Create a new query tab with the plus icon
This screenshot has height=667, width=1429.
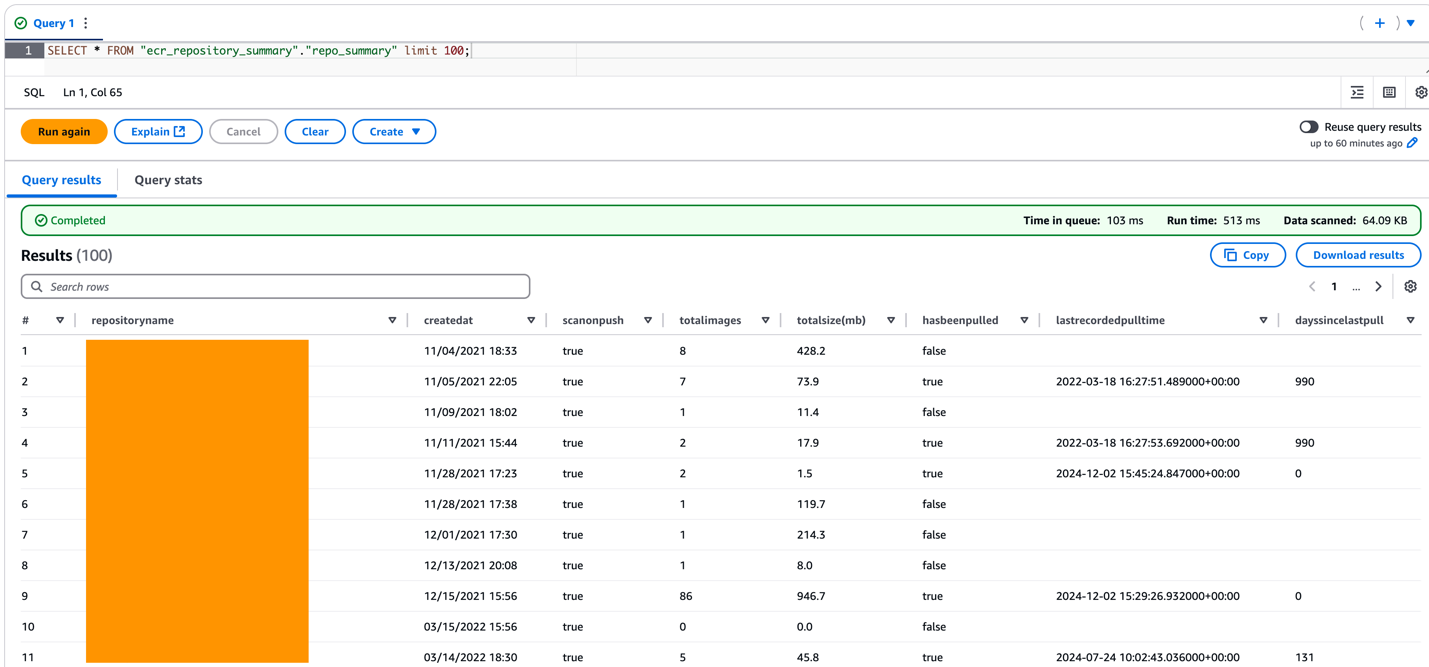1380,22
